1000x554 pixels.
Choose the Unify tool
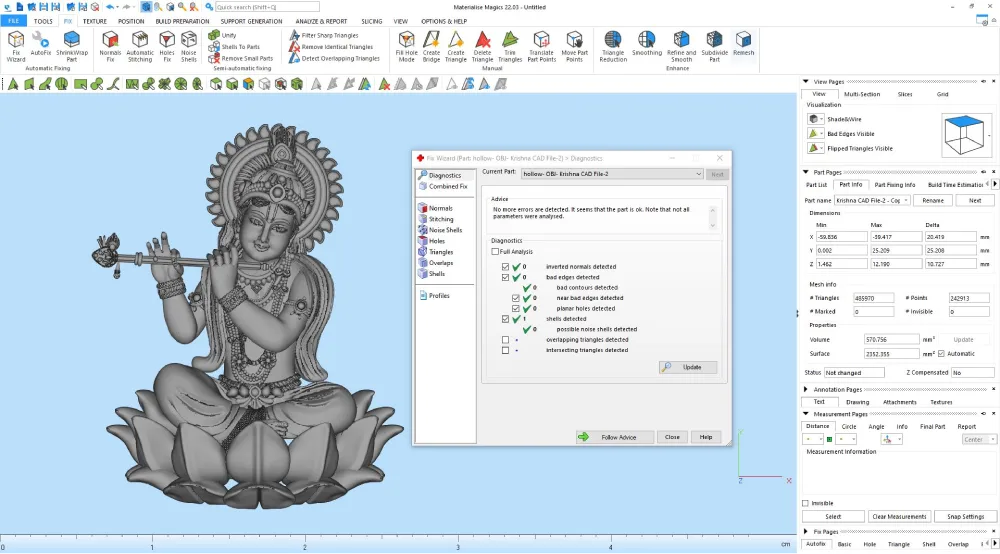(x=223, y=35)
